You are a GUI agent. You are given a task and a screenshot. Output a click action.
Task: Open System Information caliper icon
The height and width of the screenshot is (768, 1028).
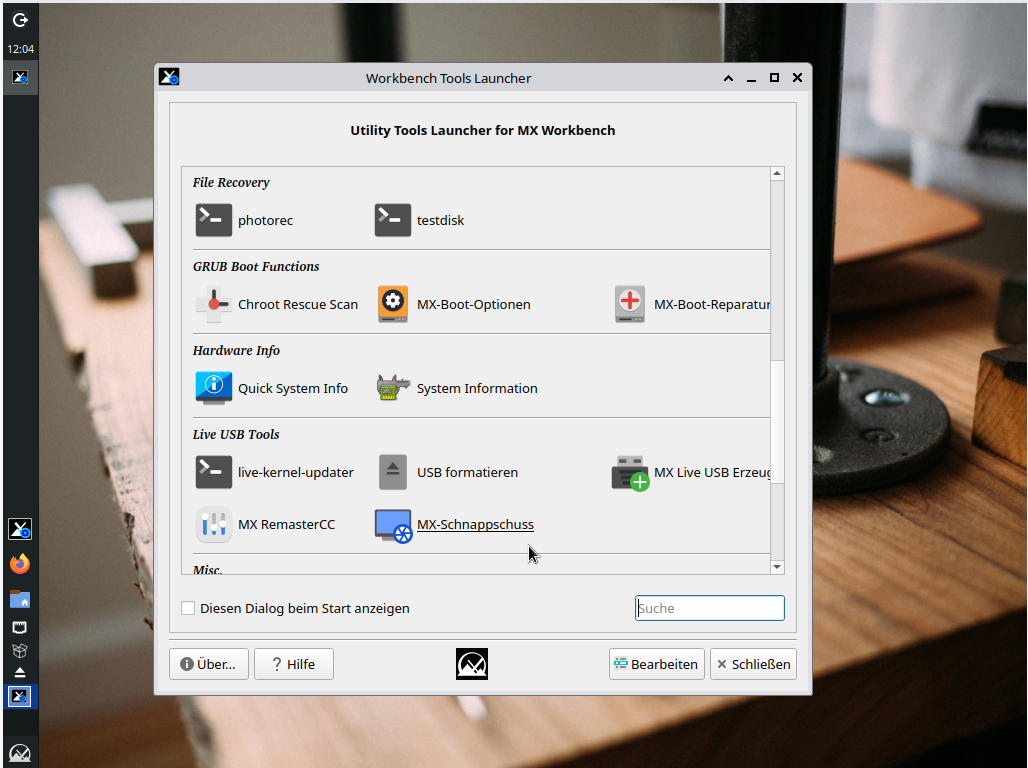pos(393,388)
